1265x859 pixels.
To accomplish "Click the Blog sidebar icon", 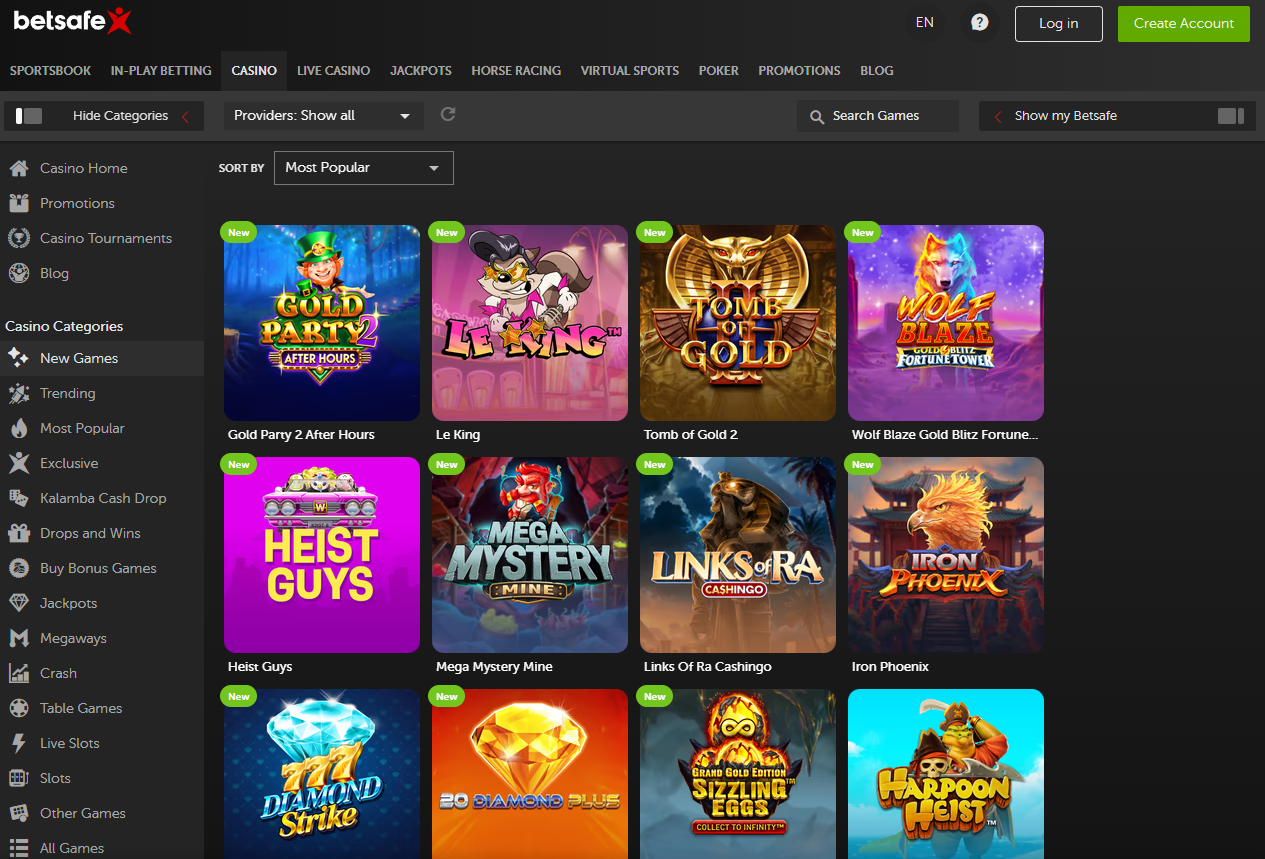I will click(18, 273).
